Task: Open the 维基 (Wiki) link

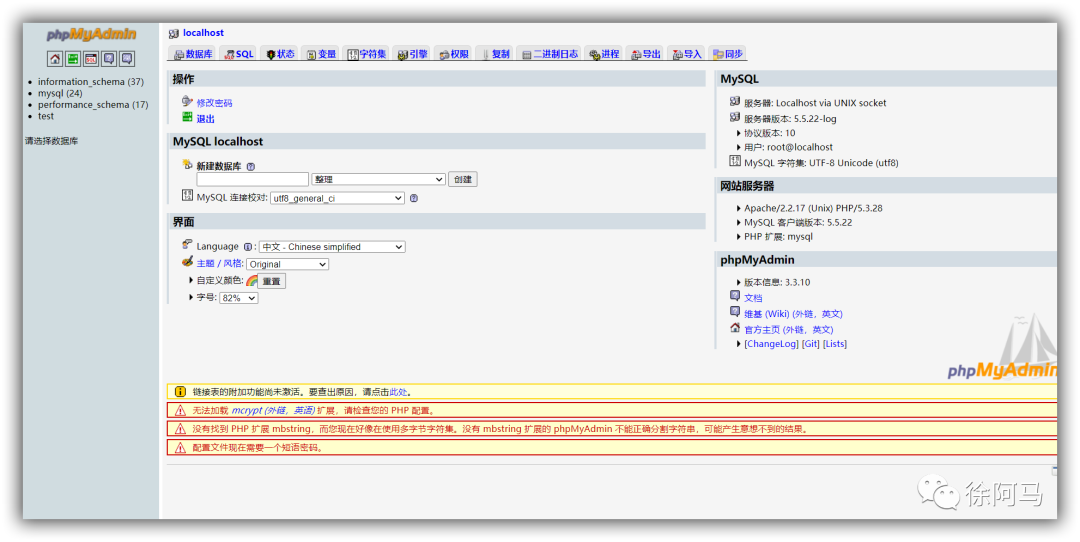Action: (x=793, y=314)
